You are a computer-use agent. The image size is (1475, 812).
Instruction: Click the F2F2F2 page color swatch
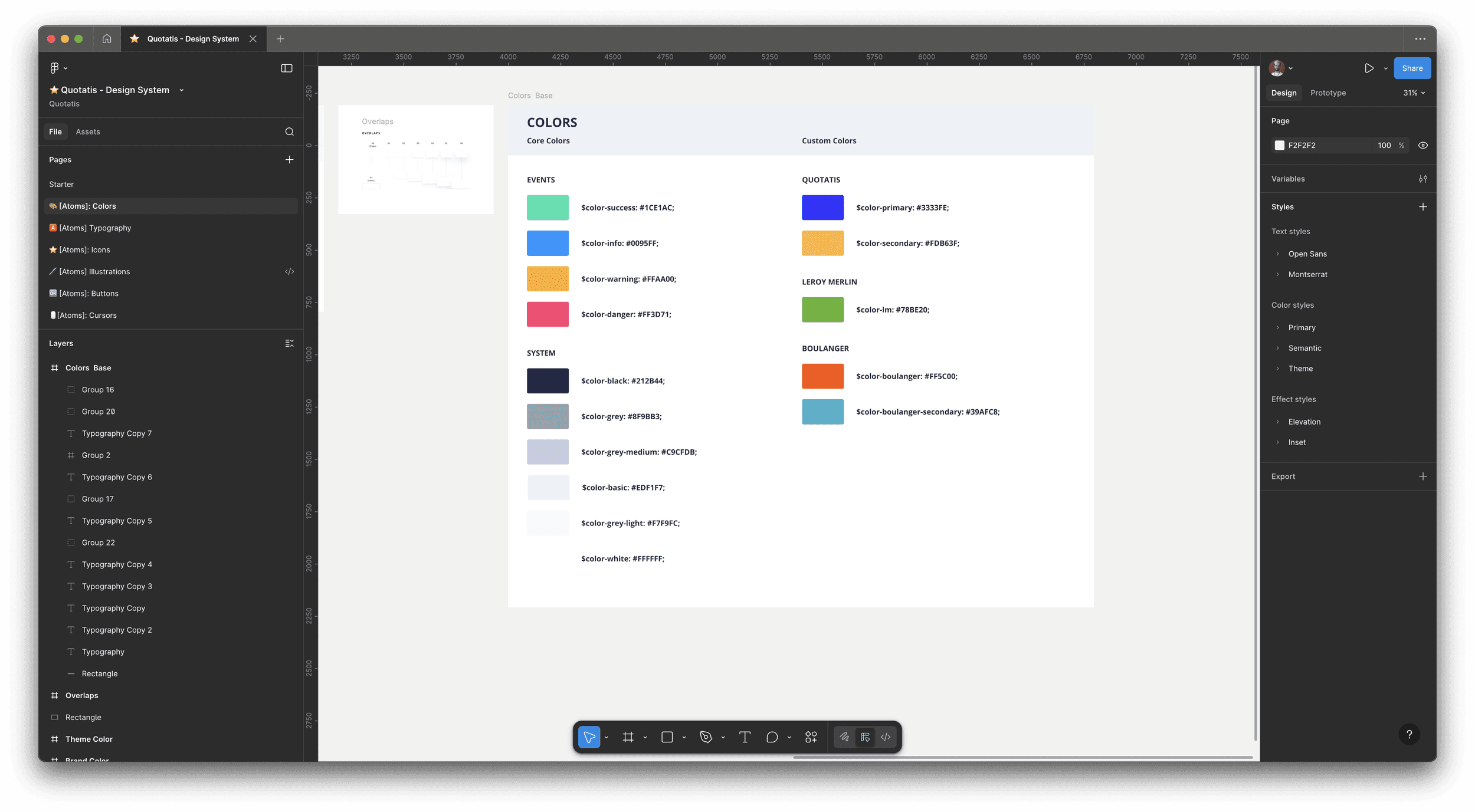(x=1279, y=146)
